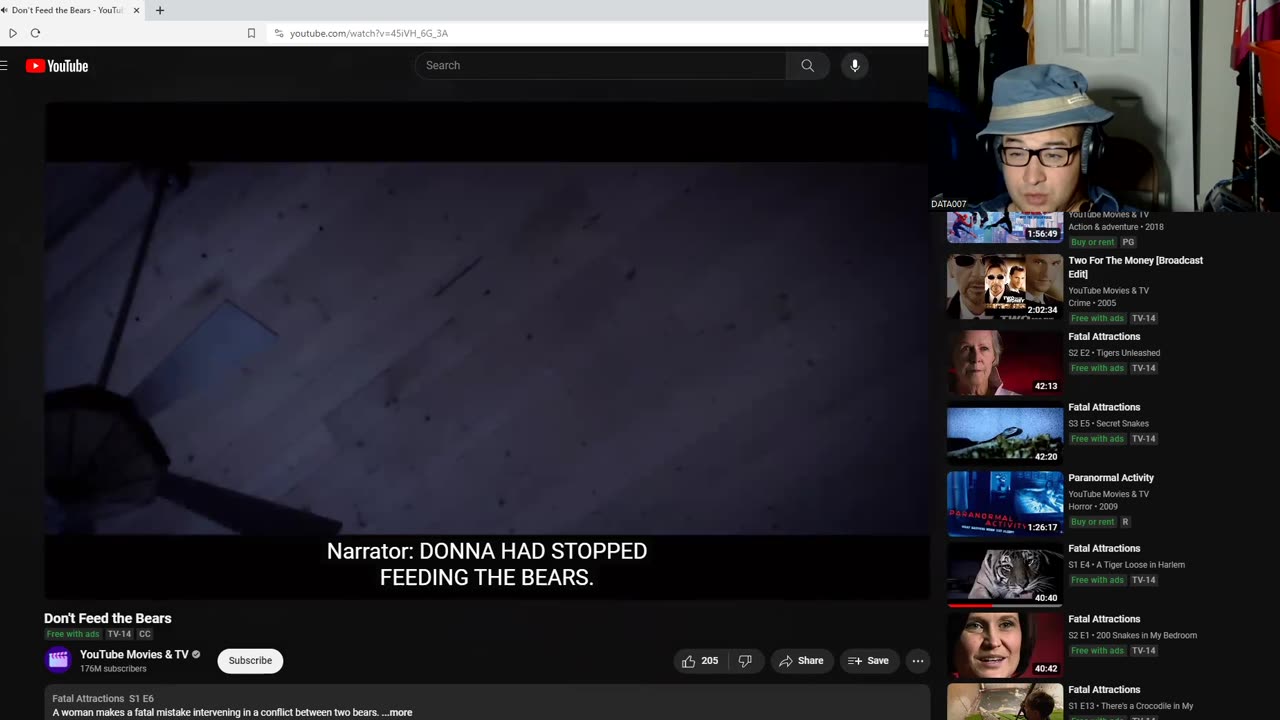The width and height of the screenshot is (1280, 720).
Task: Go forward with the browser arrow icon
Action: point(12,33)
